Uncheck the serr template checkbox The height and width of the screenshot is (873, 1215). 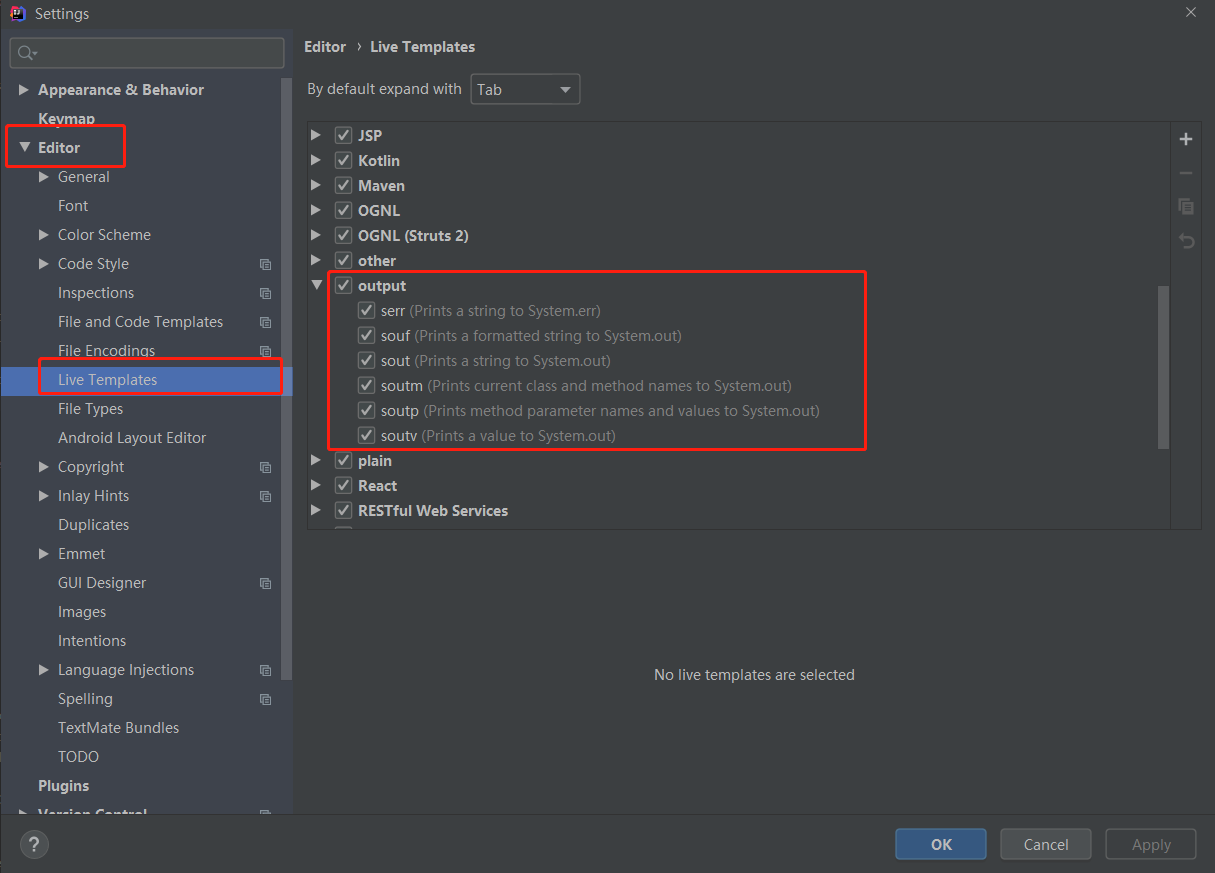(366, 310)
